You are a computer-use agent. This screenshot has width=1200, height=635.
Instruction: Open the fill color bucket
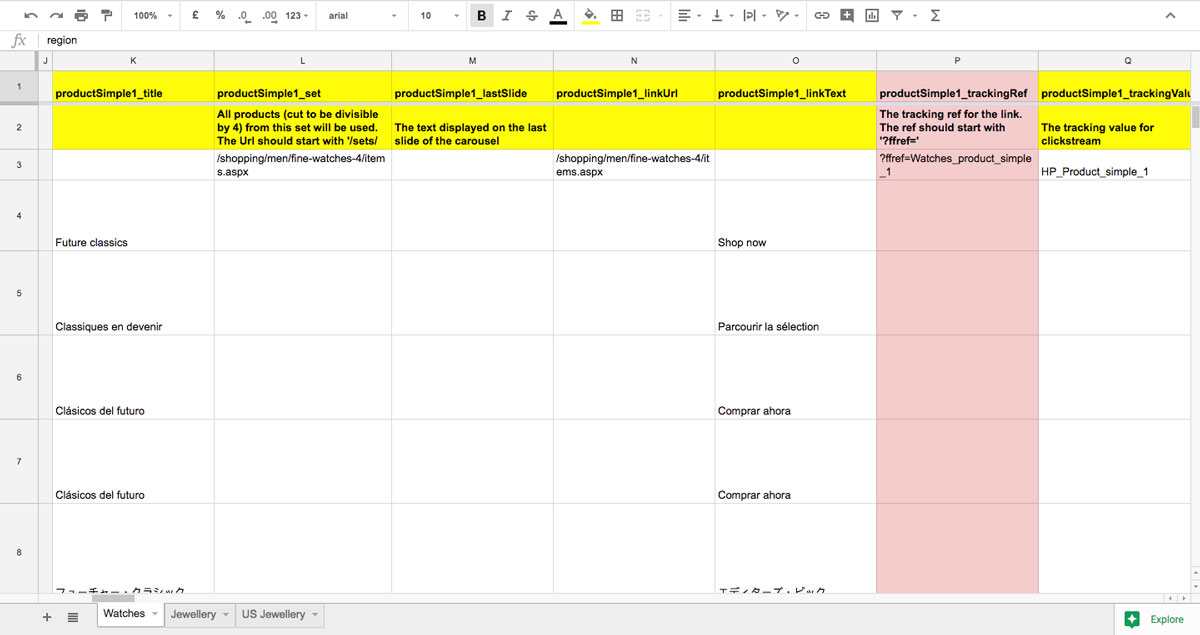pos(590,16)
